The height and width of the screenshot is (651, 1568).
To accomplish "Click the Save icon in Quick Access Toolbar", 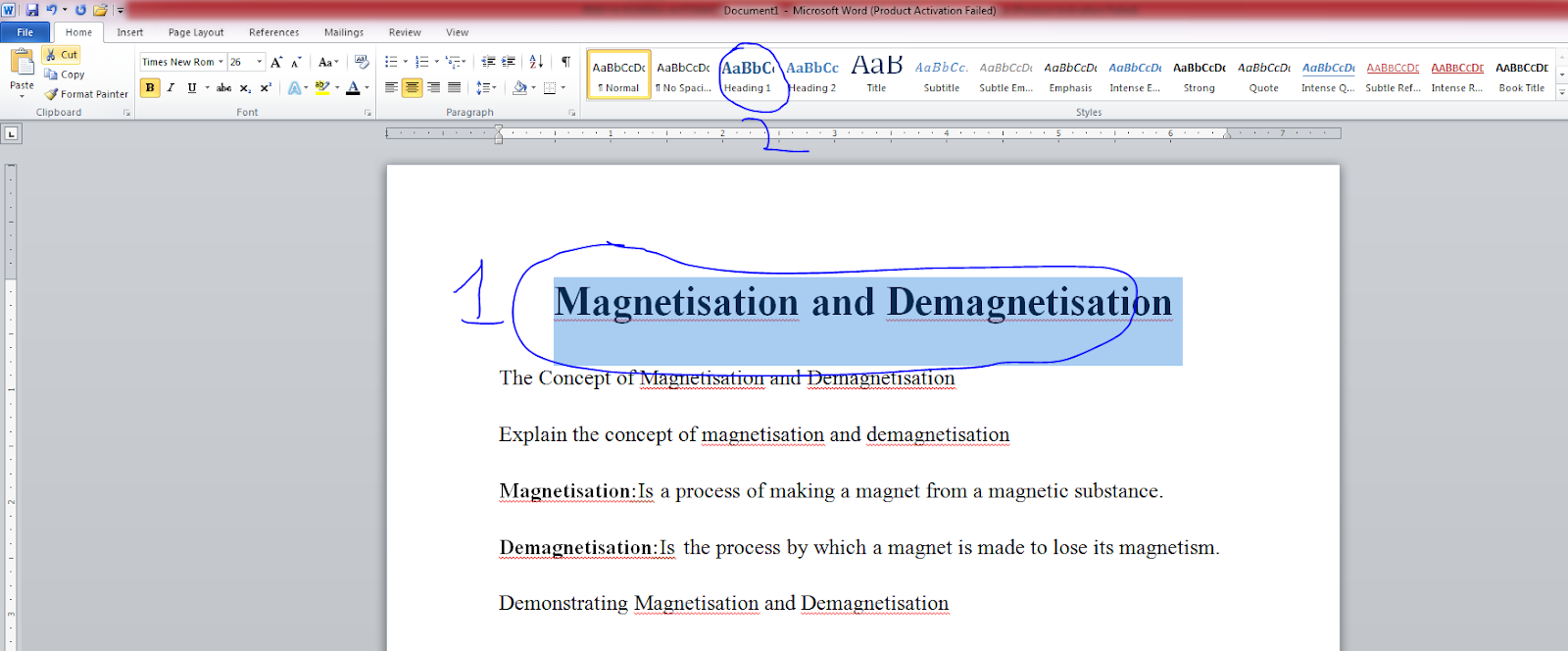I will [x=32, y=10].
